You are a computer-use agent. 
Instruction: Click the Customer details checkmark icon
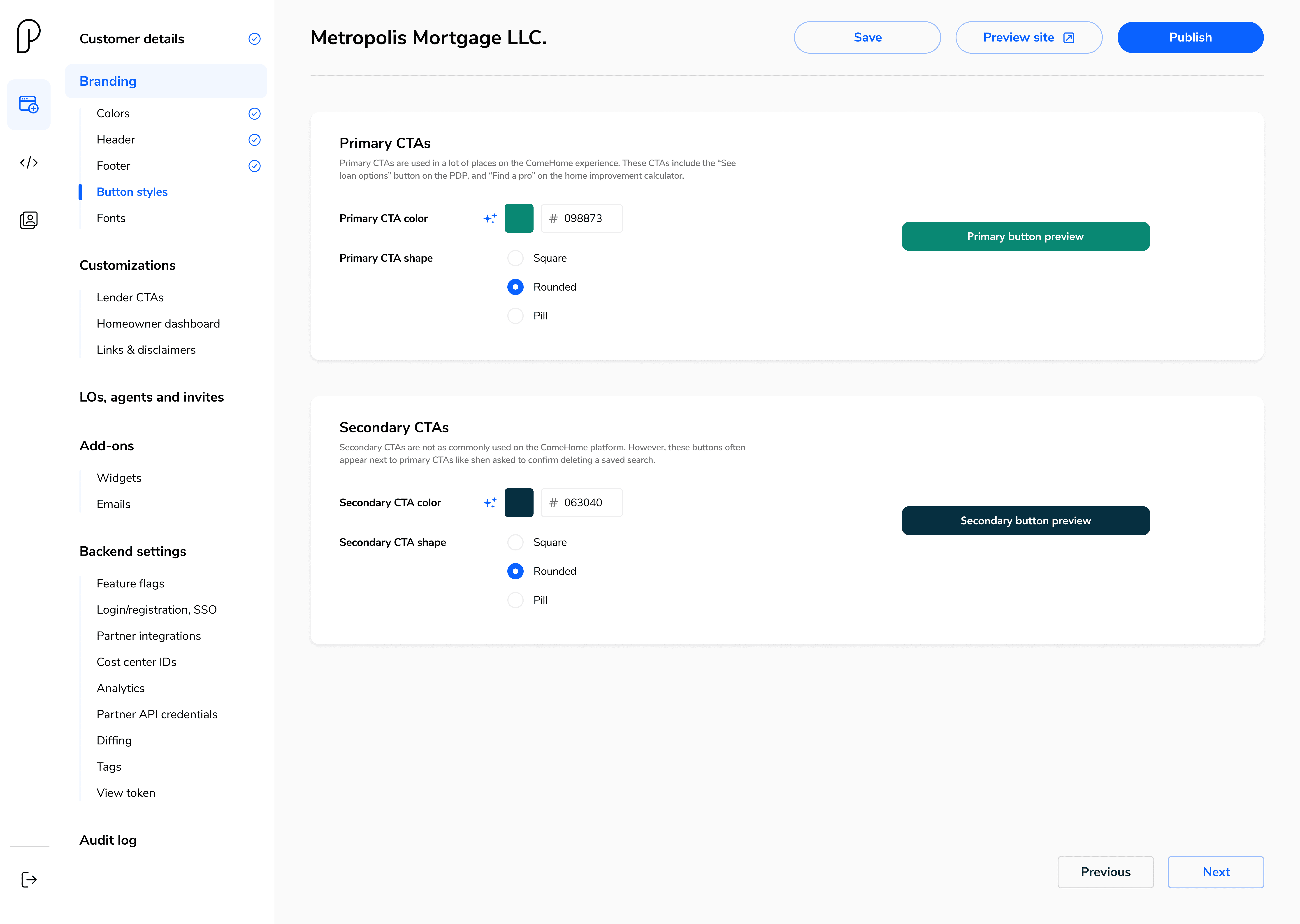coord(254,39)
